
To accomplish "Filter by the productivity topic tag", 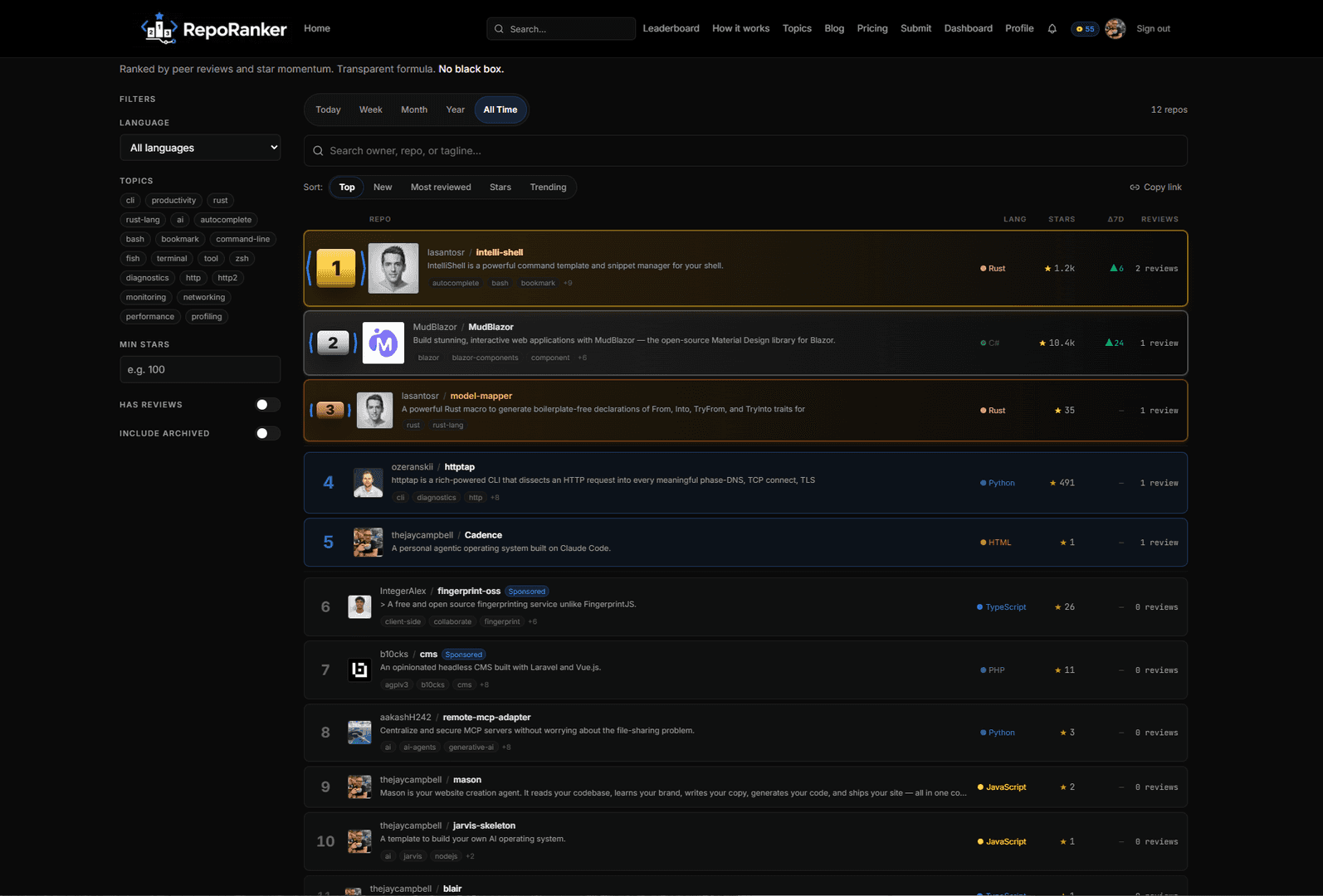I will 173,201.
